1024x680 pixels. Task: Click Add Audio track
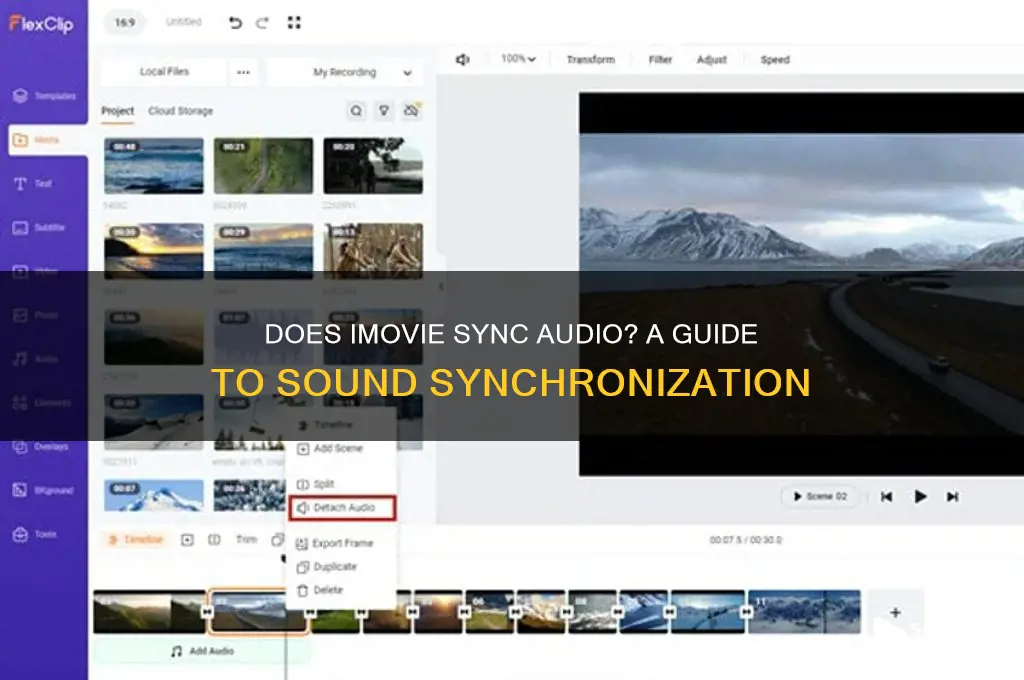pos(202,651)
